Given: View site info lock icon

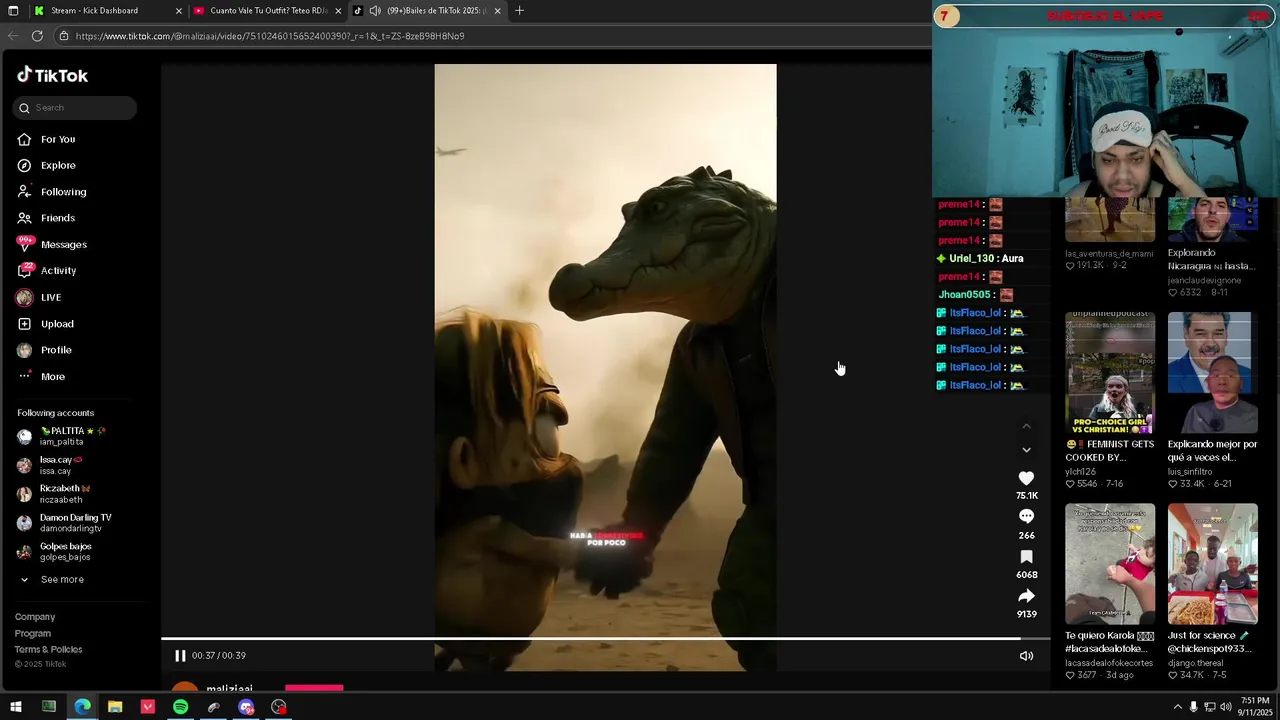Looking at the screenshot, I should point(64,36).
